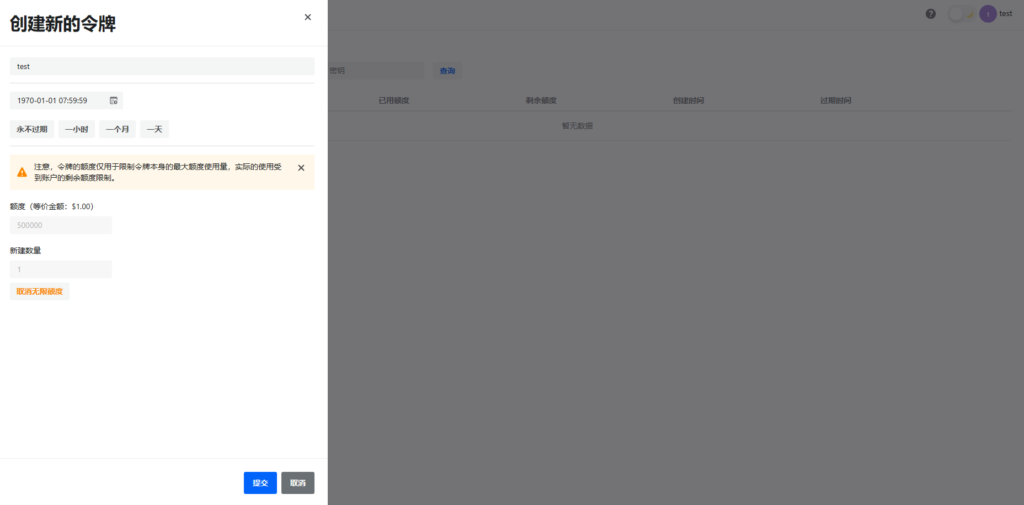Screen dimensions: 1024x505
Task: Submit the form with 提交 button
Action: tap(260, 483)
